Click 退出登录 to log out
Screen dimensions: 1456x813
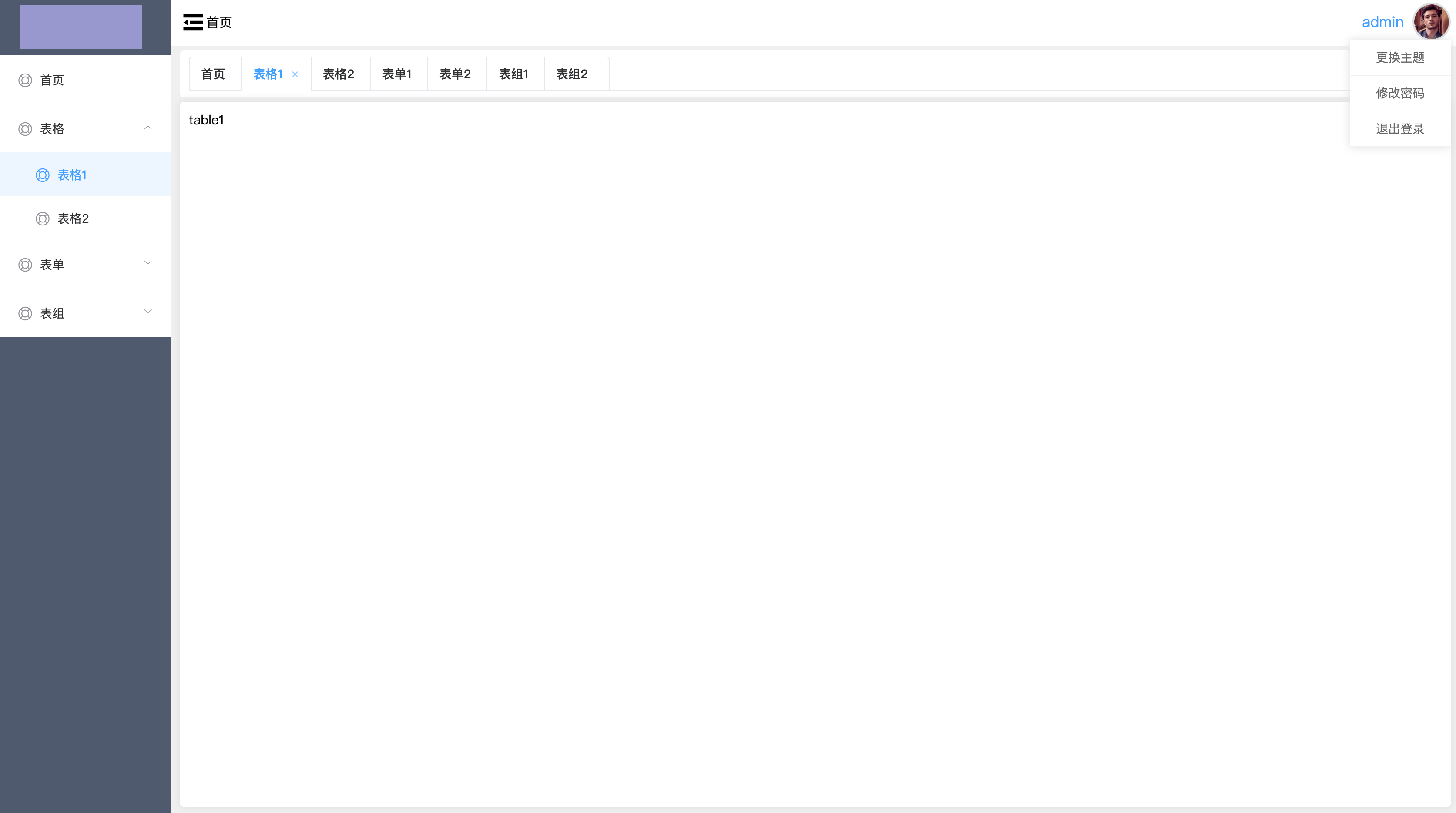(x=1399, y=129)
